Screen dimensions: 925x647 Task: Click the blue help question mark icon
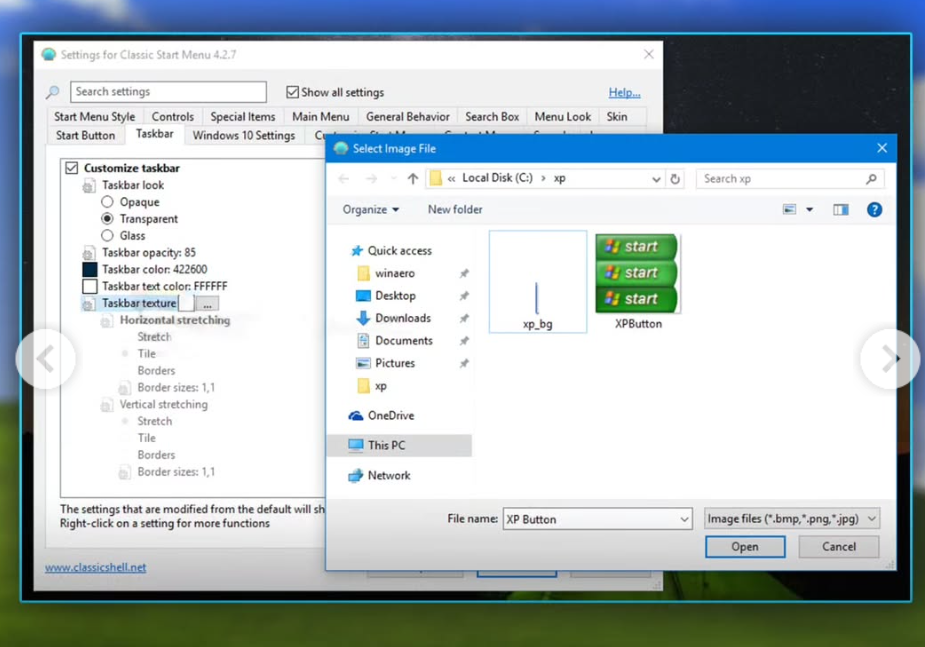[x=874, y=210]
